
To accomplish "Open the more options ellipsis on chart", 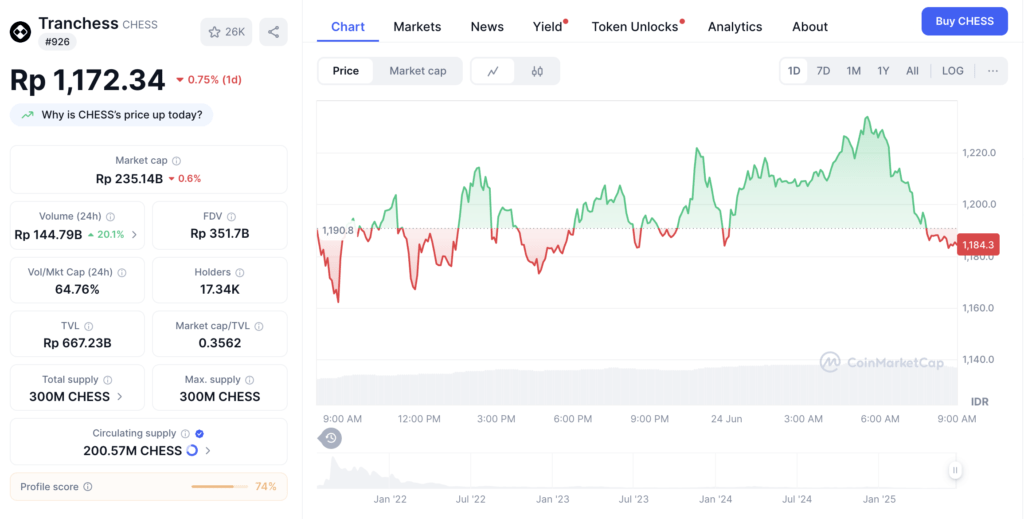I will 993,71.
